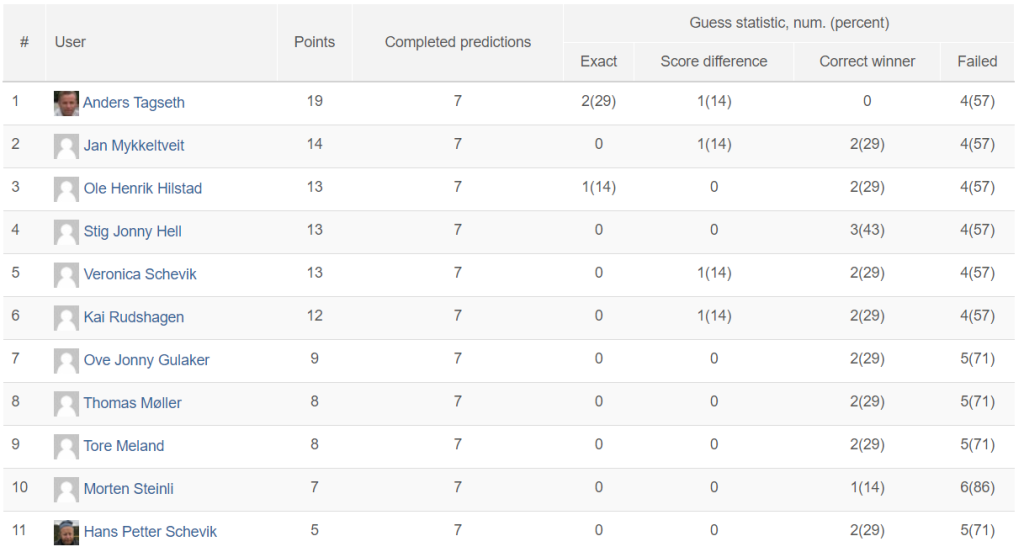Click Jan Mykkeltveit's placeholder avatar icon
This screenshot has height=552, width=1024.
click(x=66, y=146)
